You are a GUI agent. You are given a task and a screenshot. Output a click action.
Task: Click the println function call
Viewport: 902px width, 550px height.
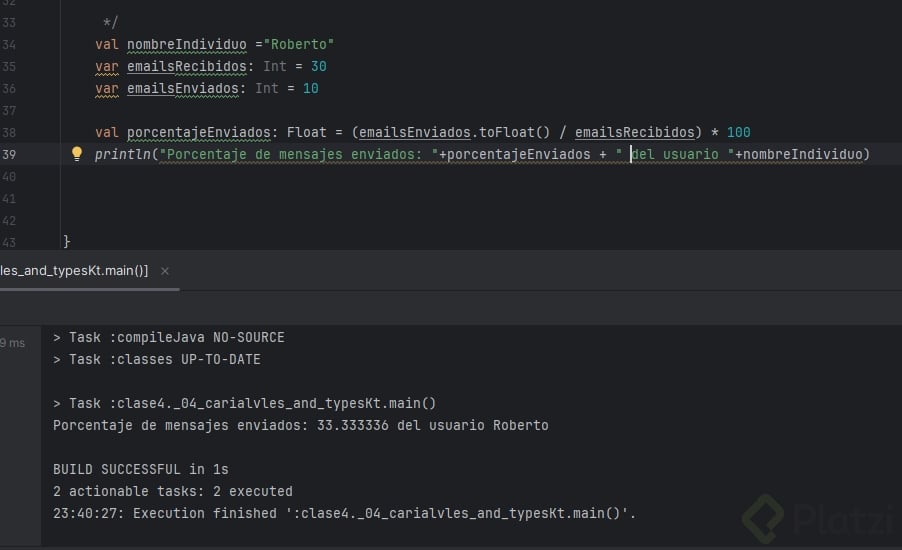tap(124, 154)
